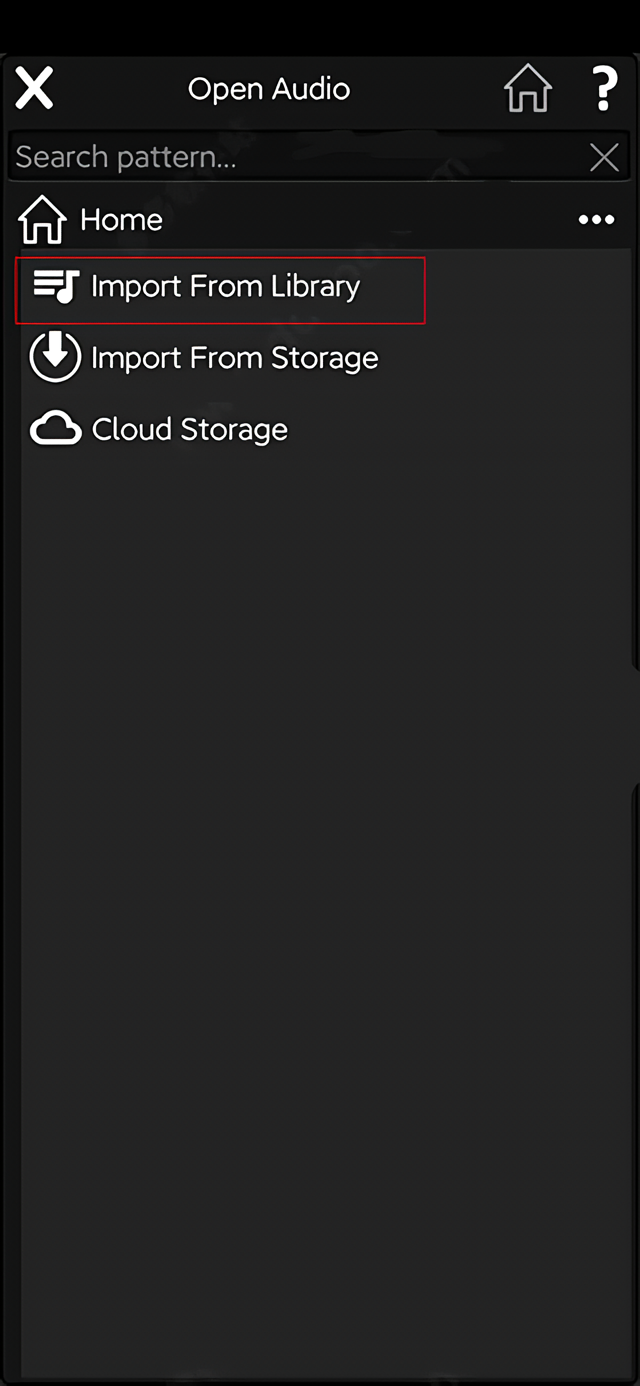Click empty space in the file list
The width and height of the screenshot is (640, 1386).
320,850
